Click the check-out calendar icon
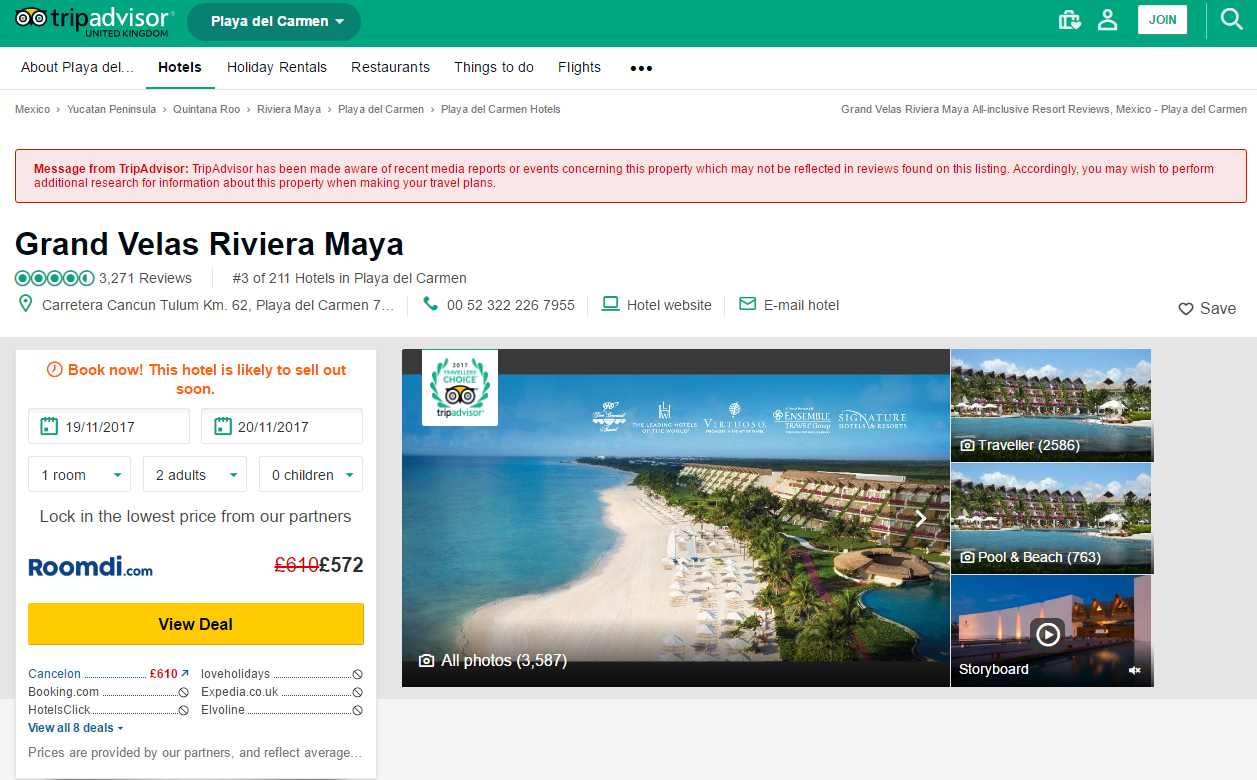 point(222,426)
